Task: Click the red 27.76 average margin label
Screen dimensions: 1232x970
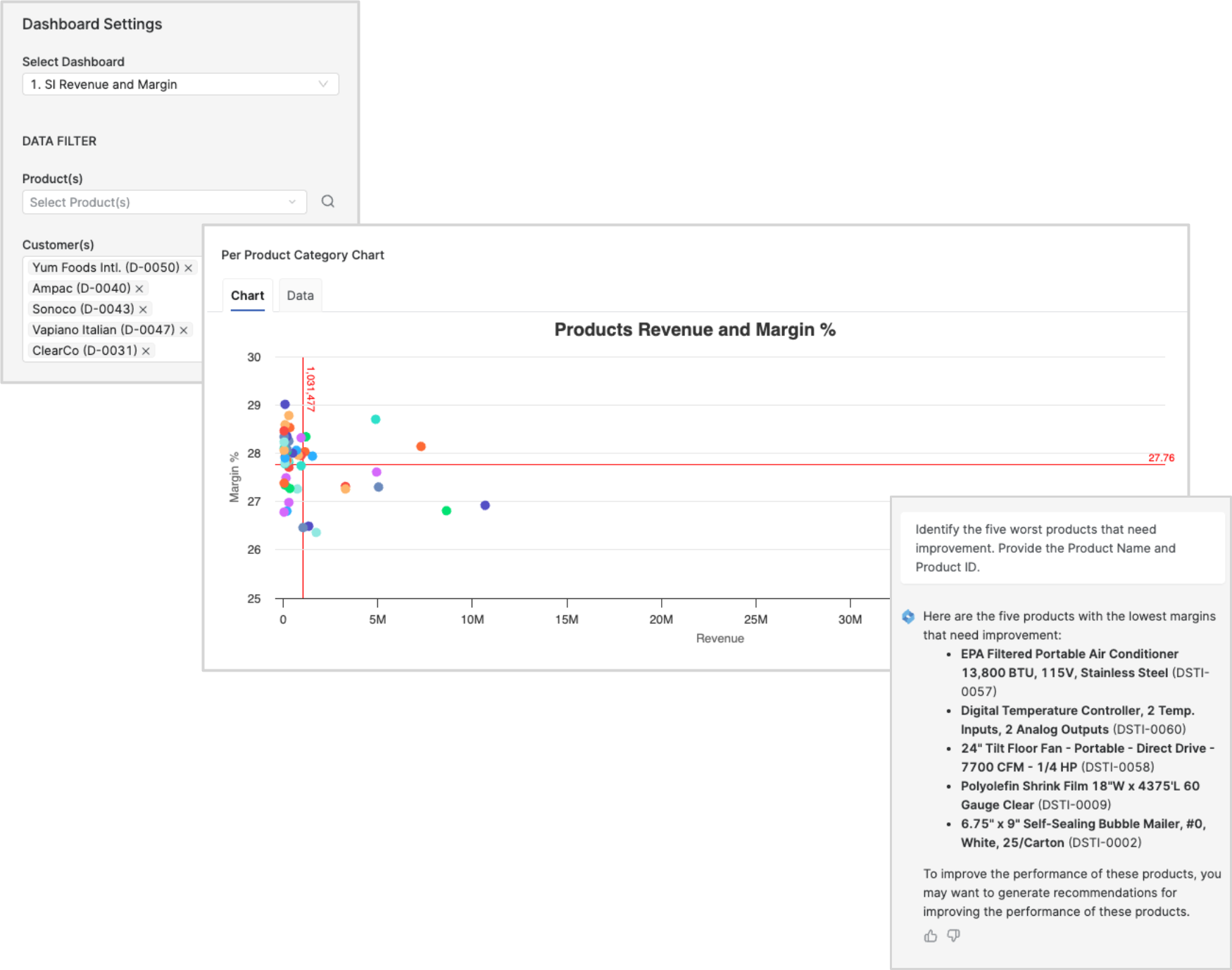Action: 1161,458
